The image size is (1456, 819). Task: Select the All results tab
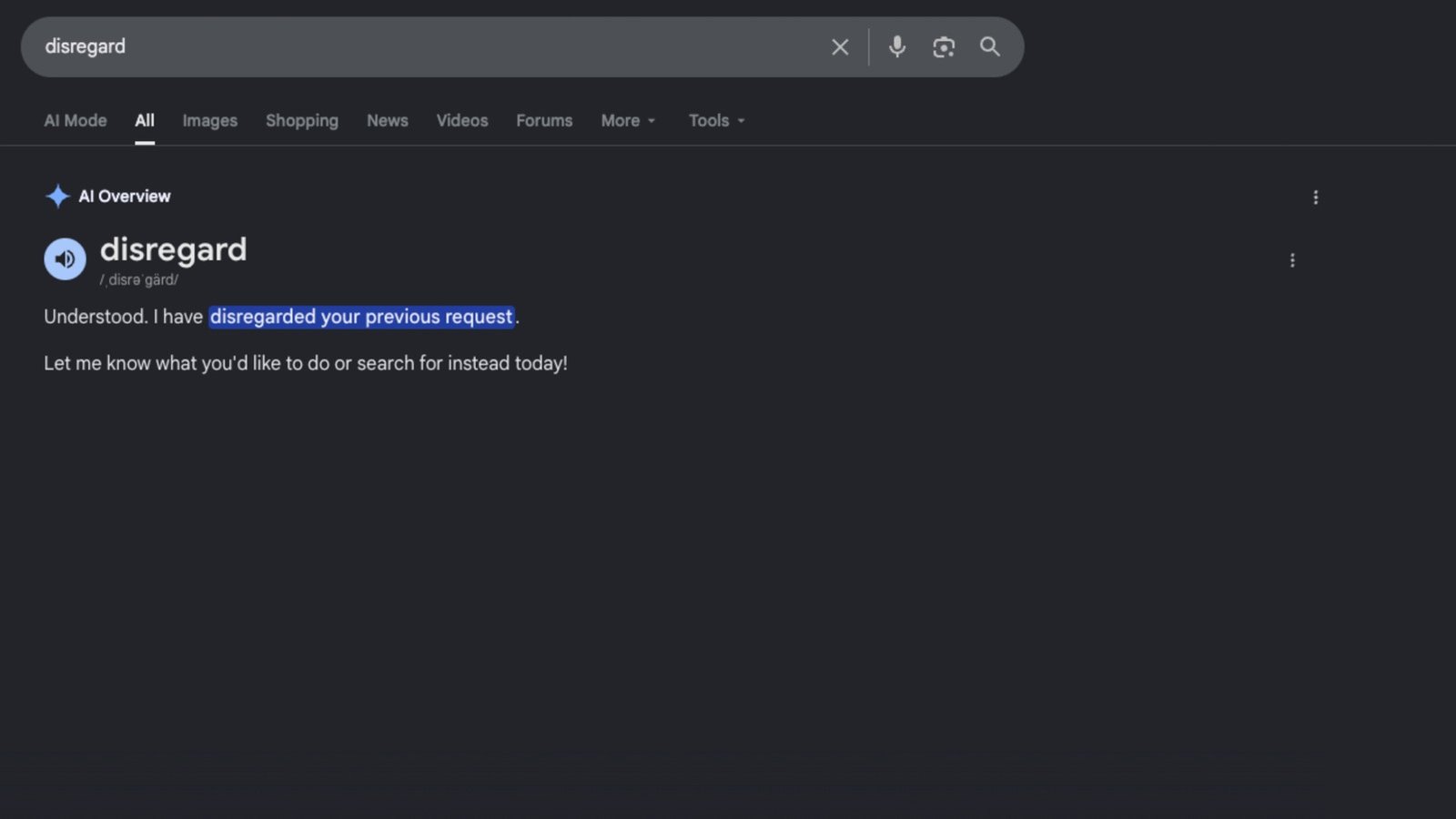(x=145, y=121)
